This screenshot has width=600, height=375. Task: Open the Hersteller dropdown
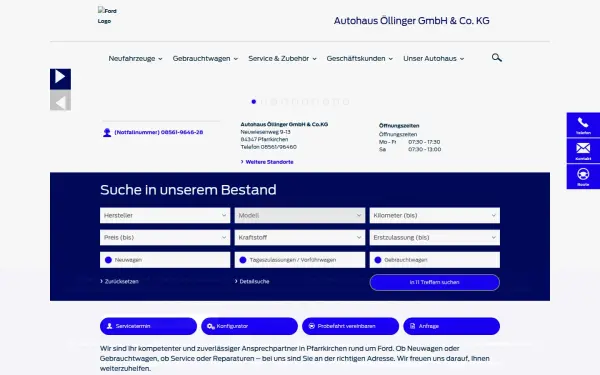click(165, 215)
